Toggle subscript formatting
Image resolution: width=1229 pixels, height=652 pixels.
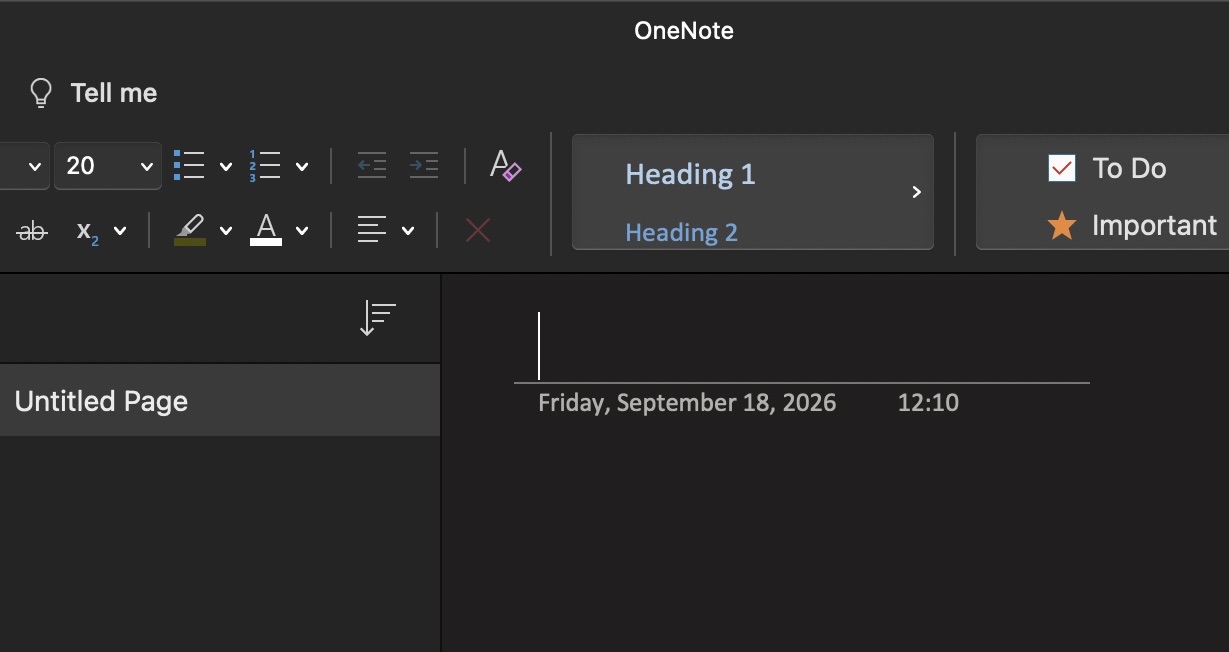pos(88,232)
